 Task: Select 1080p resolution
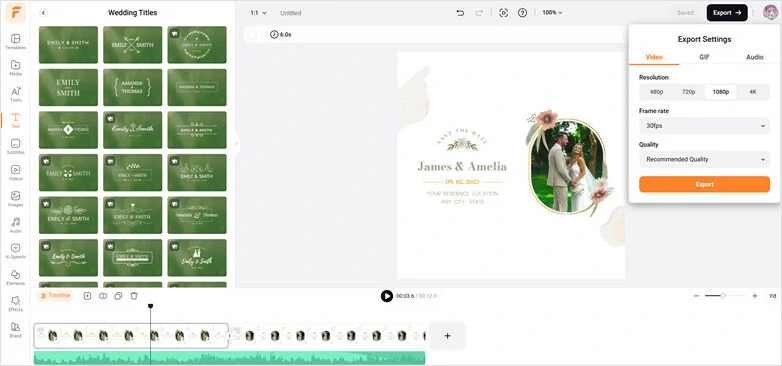(x=721, y=92)
